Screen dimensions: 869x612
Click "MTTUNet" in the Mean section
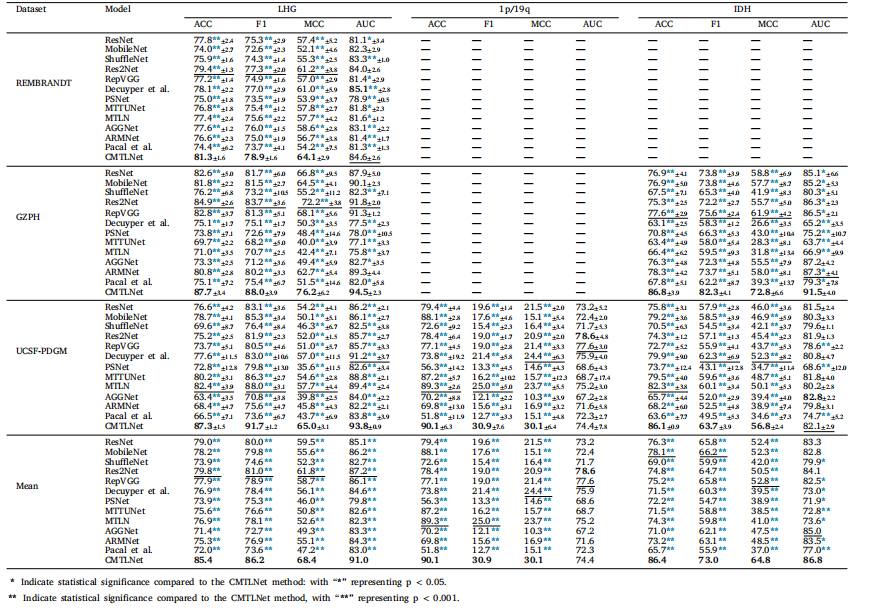125,511
